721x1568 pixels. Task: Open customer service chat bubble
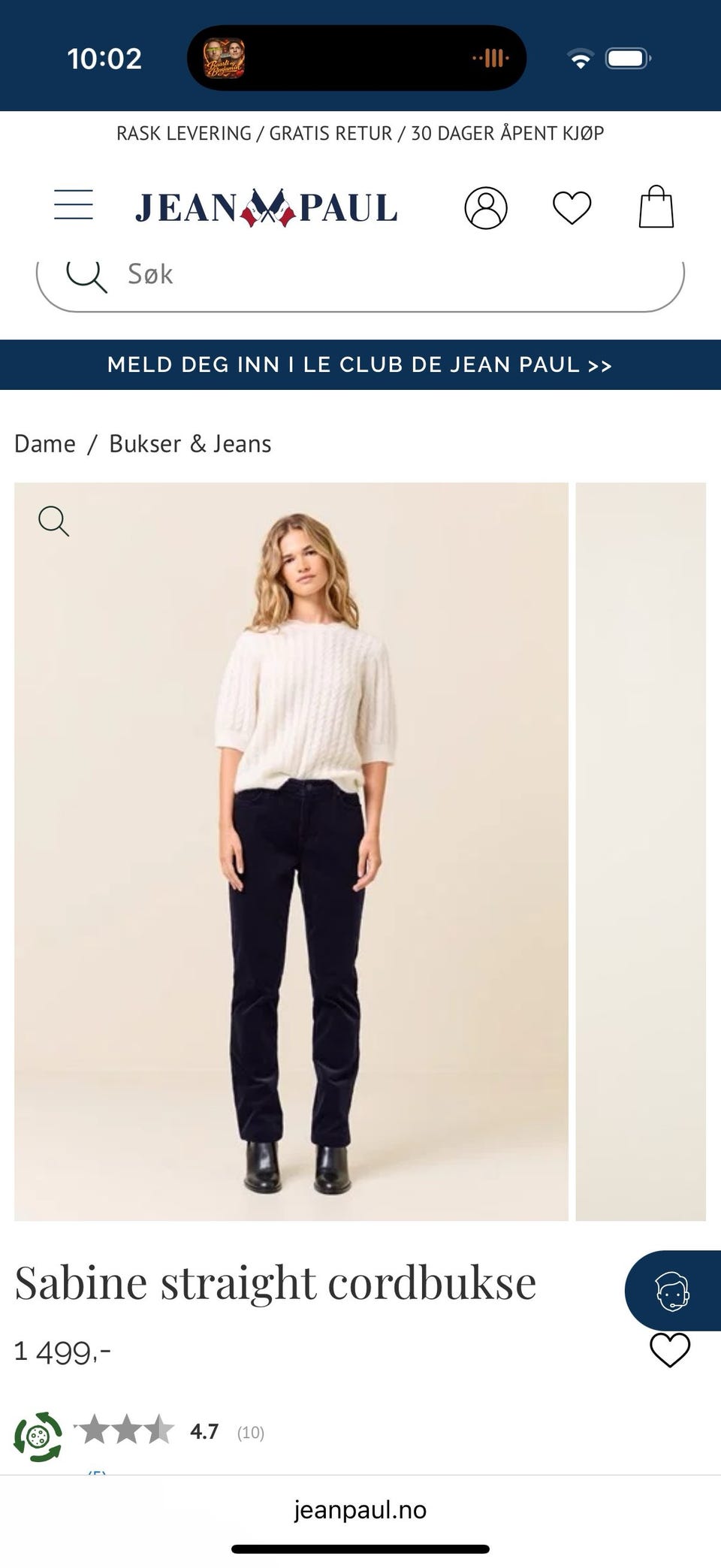coord(673,1291)
